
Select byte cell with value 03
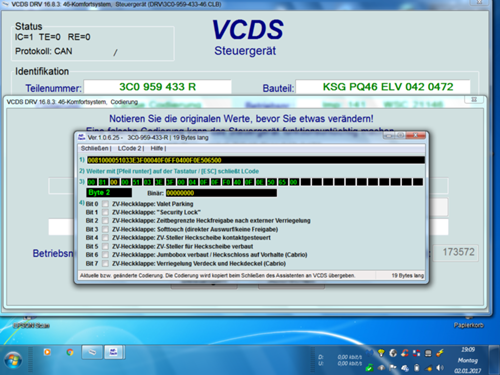(x=148, y=182)
